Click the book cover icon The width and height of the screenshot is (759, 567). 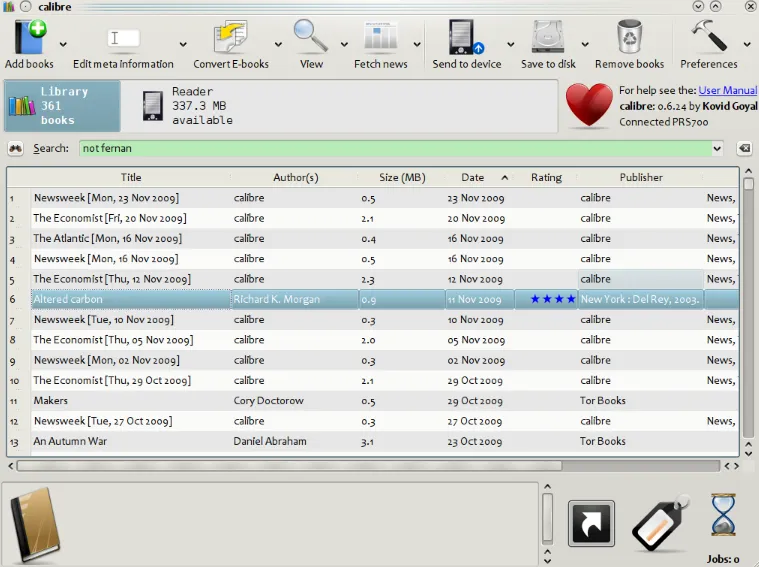coord(36,524)
